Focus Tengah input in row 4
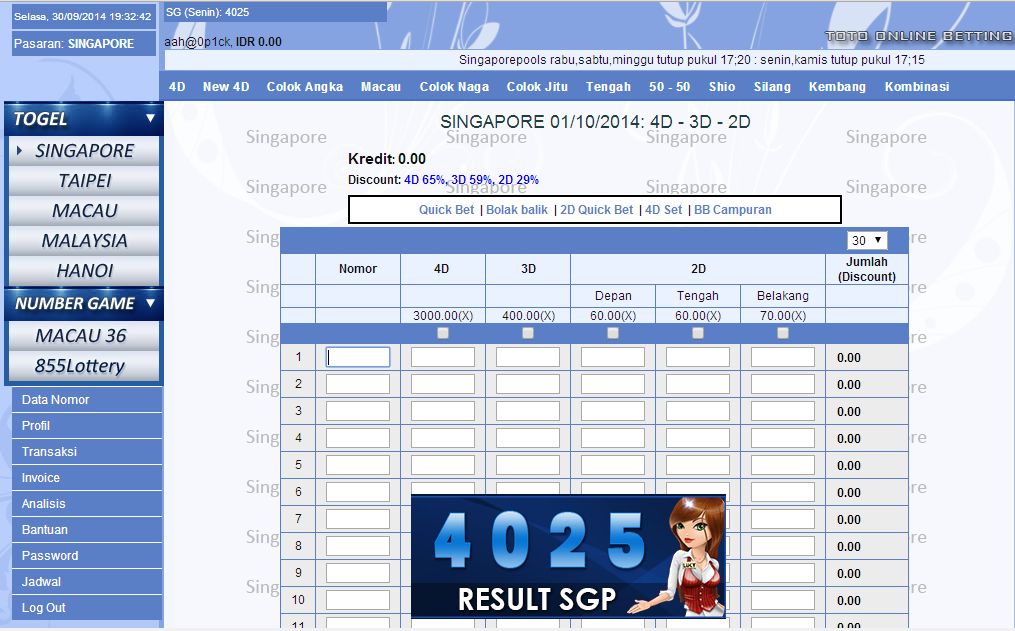1015x631 pixels. pyautogui.click(x=698, y=438)
